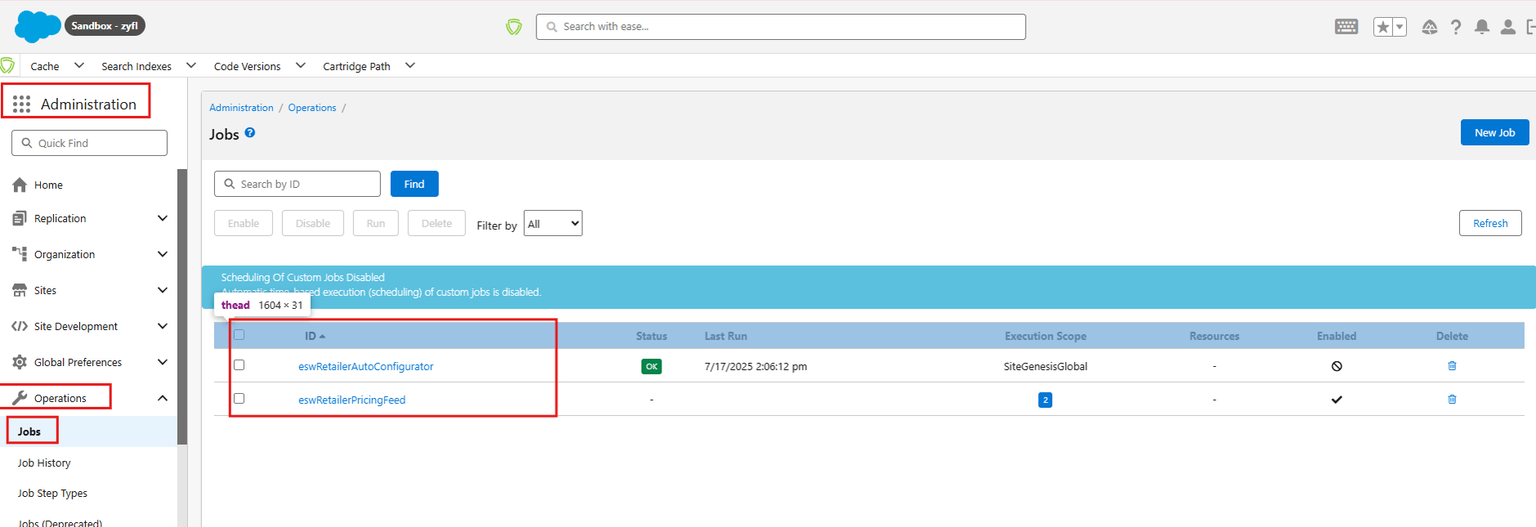The image size is (1536, 527).
Task: Click the Delete button in toolbar
Action: (x=437, y=223)
